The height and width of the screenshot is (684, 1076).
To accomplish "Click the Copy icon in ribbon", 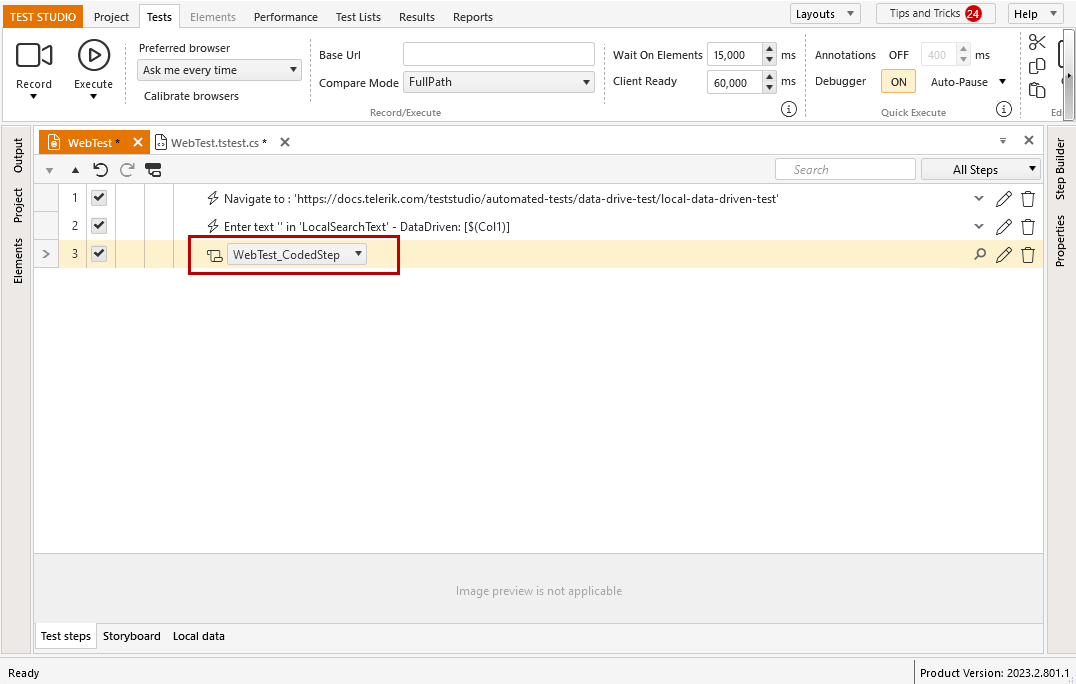I will pyautogui.click(x=1037, y=66).
